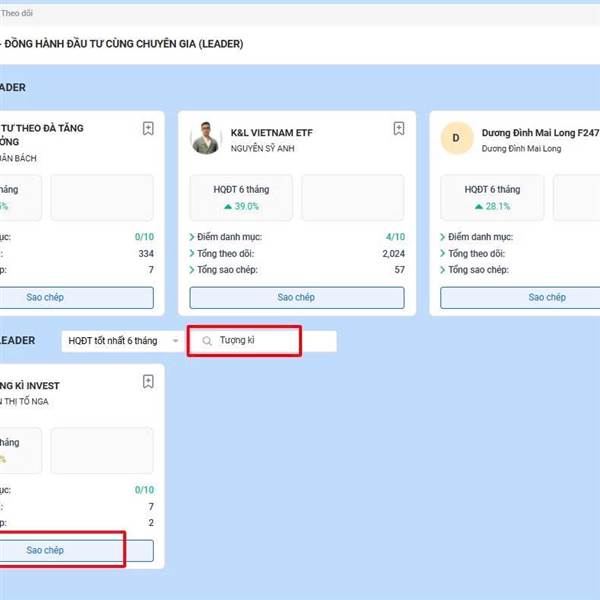This screenshot has width=600, height=600.
Task: Click the 2,024 followers value
Action: coord(393,254)
